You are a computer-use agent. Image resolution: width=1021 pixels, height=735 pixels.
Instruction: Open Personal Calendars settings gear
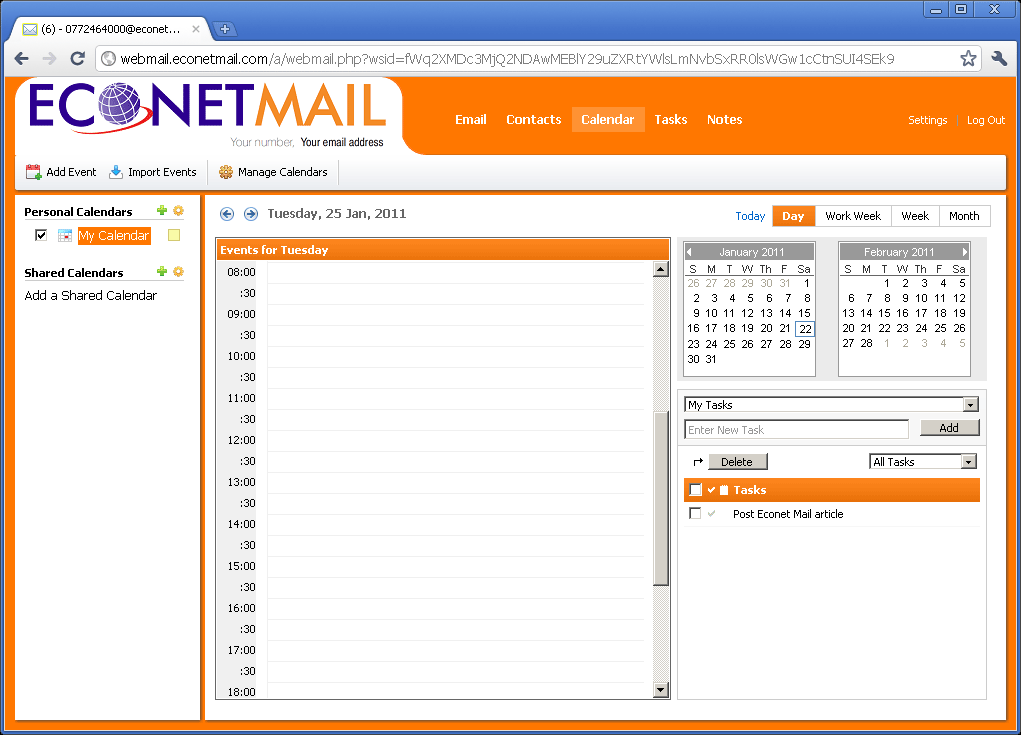click(x=178, y=211)
